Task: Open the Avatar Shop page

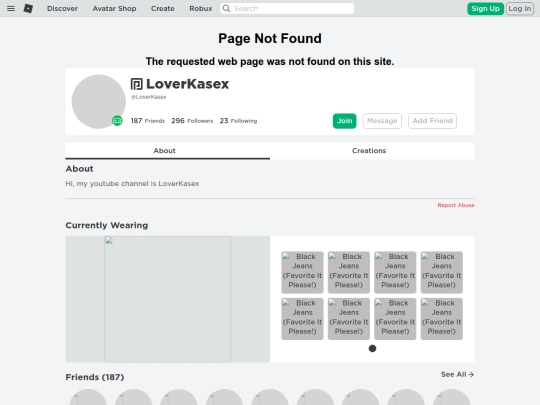Action: tap(114, 9)
